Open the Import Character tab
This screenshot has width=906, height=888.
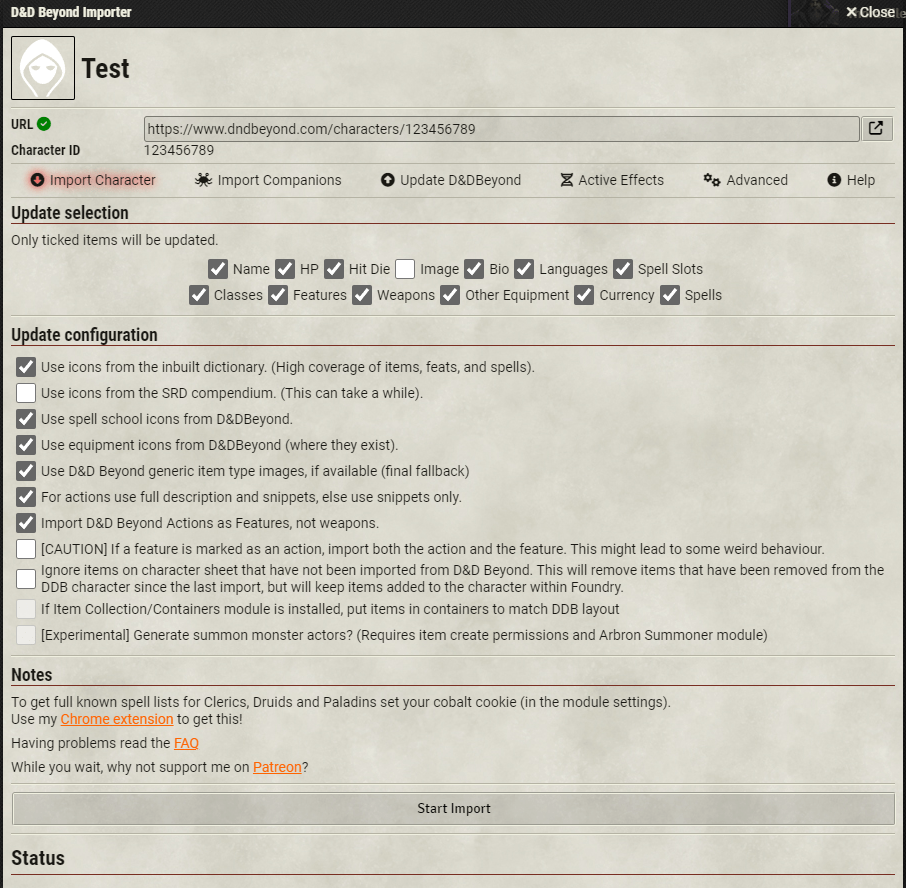pyautogui.click(x=93, y=180)
